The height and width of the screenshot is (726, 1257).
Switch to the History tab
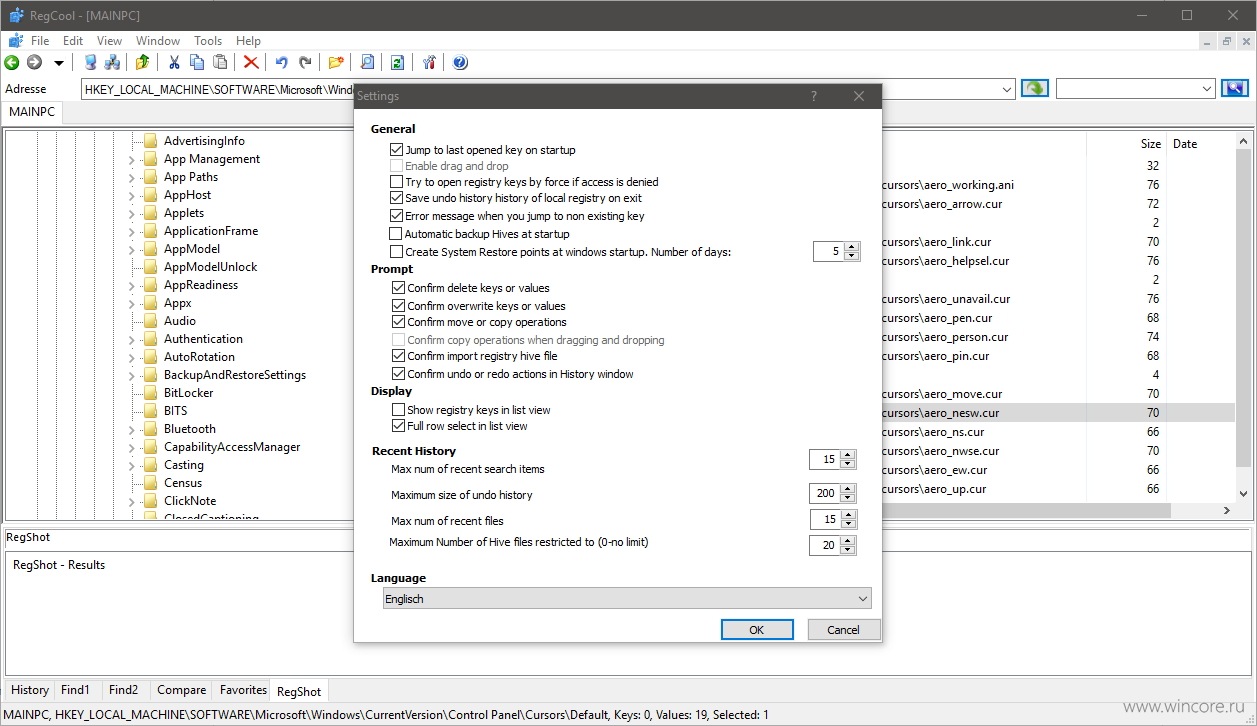point(30,690)
